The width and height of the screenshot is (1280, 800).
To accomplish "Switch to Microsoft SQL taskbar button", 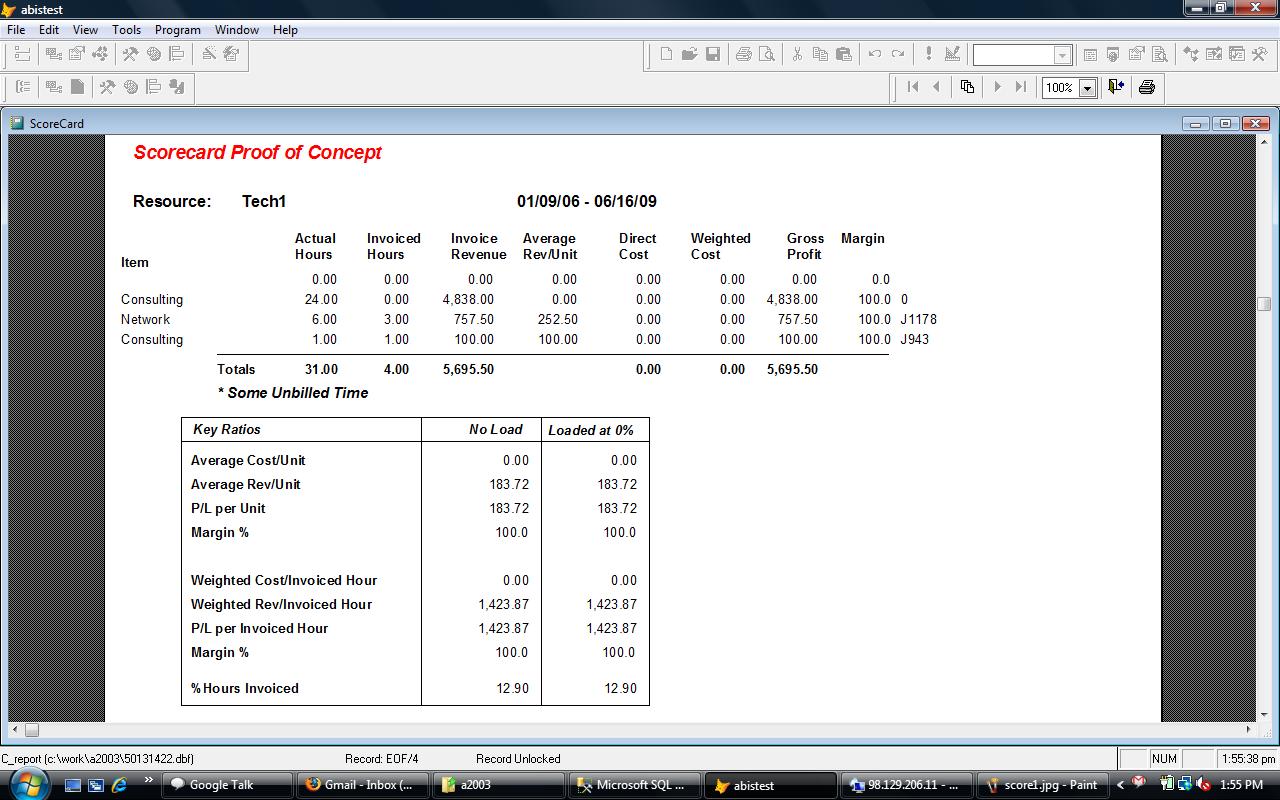I will [634, 785].
